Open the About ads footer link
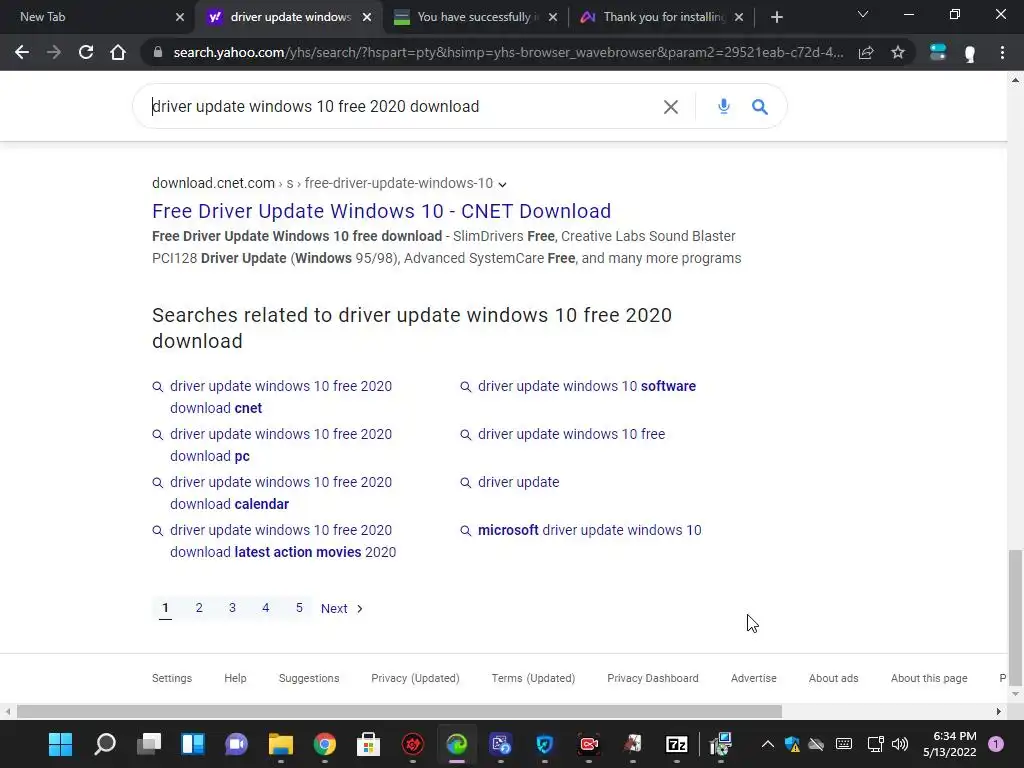Image resolution: width=1024 pixels, height=768 pixels. 833,678
